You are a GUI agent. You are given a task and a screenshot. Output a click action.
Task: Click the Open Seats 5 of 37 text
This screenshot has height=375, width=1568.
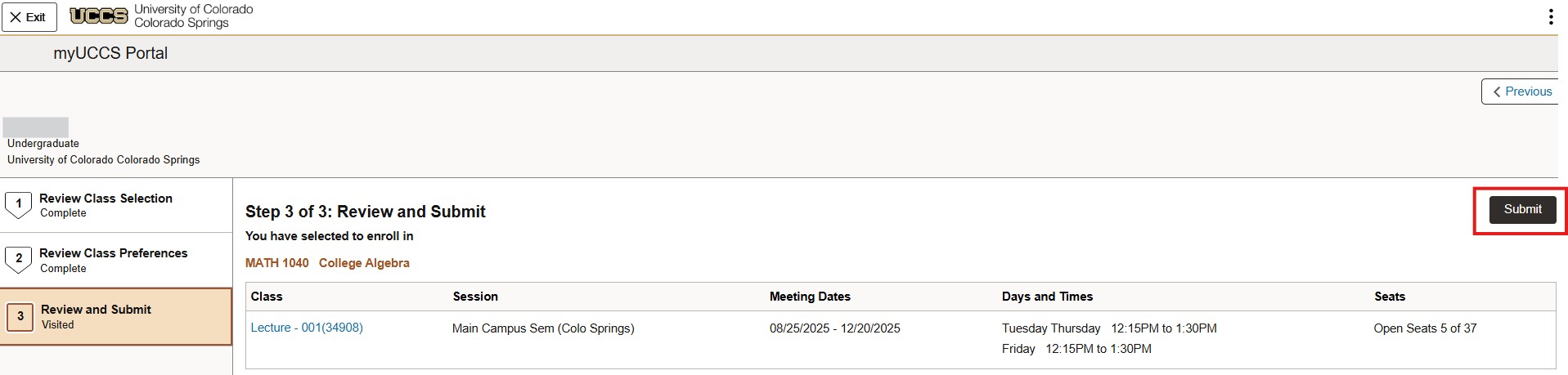[x=1425, y=328]
